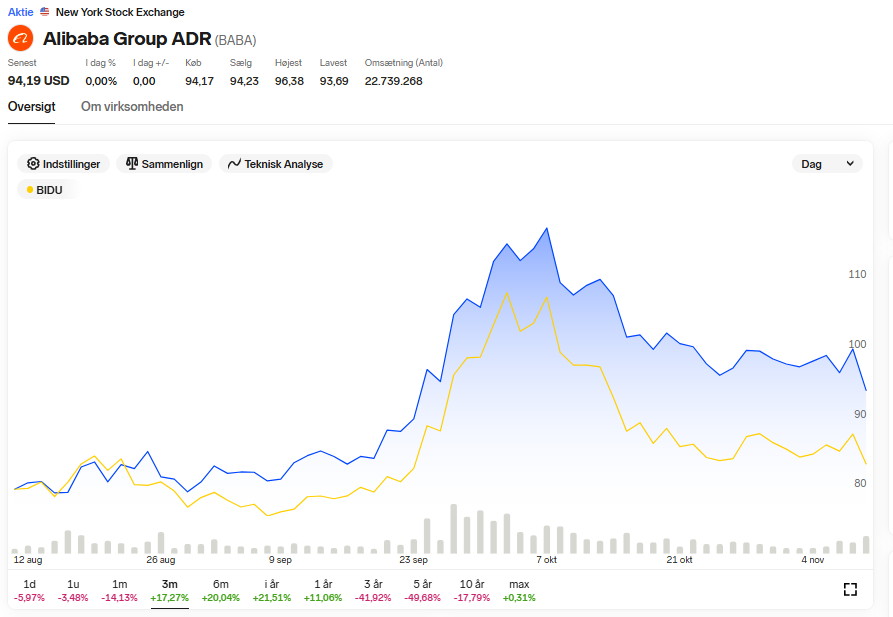Image resolution: width=893 pixels, height=617 pixels.
Task: Click the Teknisk Analyse line icon
Action: [x=234, y=164]
